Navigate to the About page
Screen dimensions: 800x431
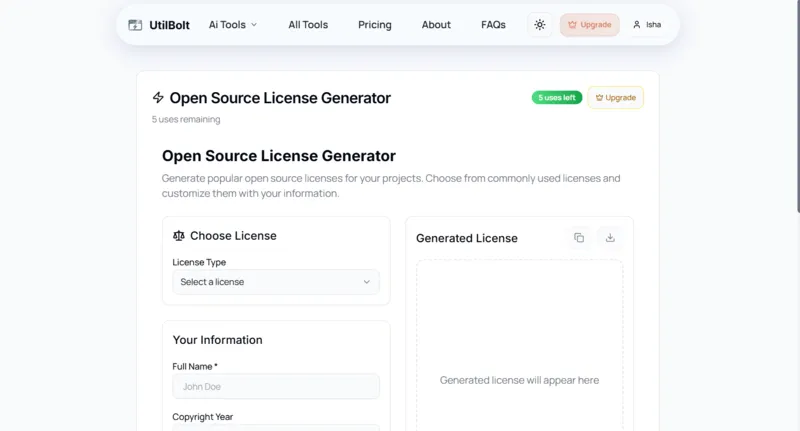[436, 24]
